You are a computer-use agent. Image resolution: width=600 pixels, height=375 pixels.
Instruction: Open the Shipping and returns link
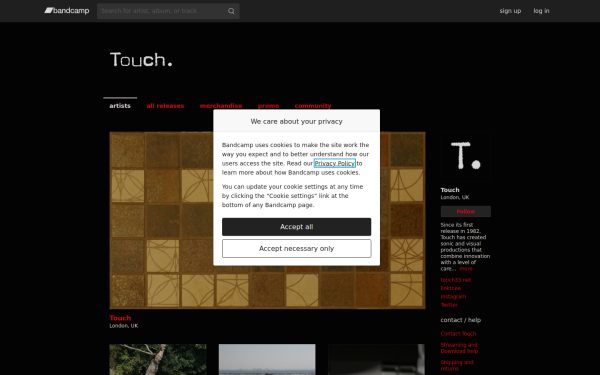pyautogui.click(x=457, y=365)
